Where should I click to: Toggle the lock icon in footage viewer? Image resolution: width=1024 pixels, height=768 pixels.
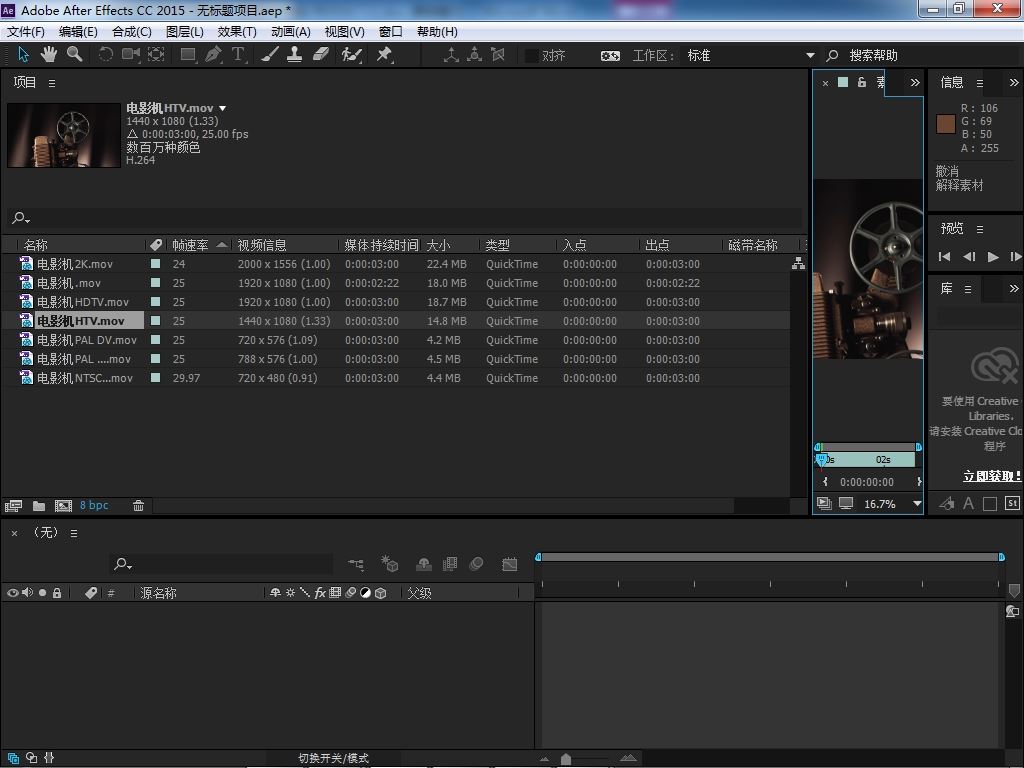(x=861, y=82)
